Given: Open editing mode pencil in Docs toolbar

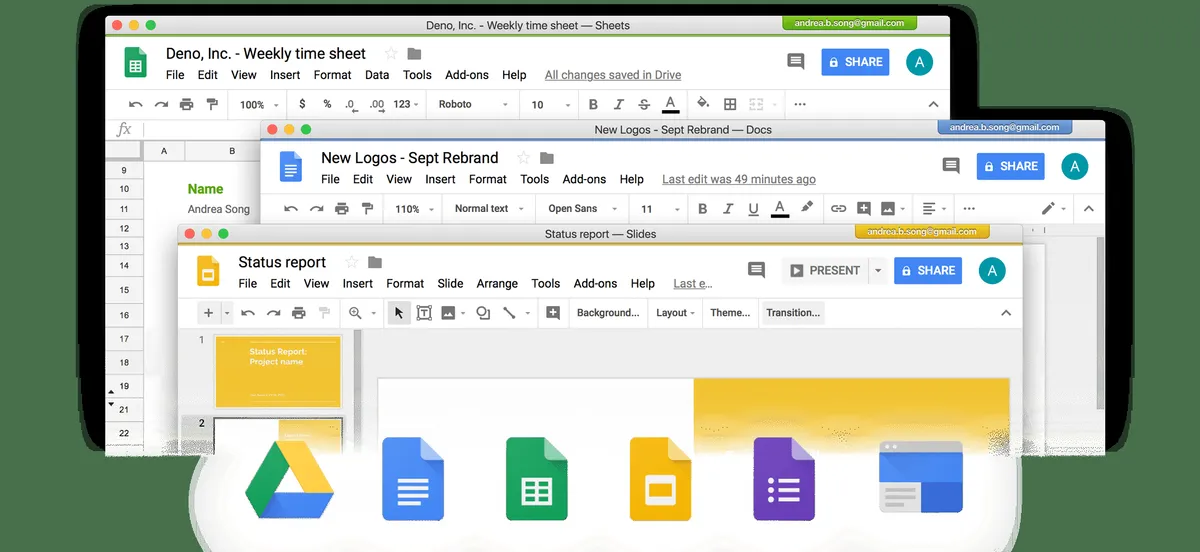Looking at the screenshot, I should (x=1052, y=209).
